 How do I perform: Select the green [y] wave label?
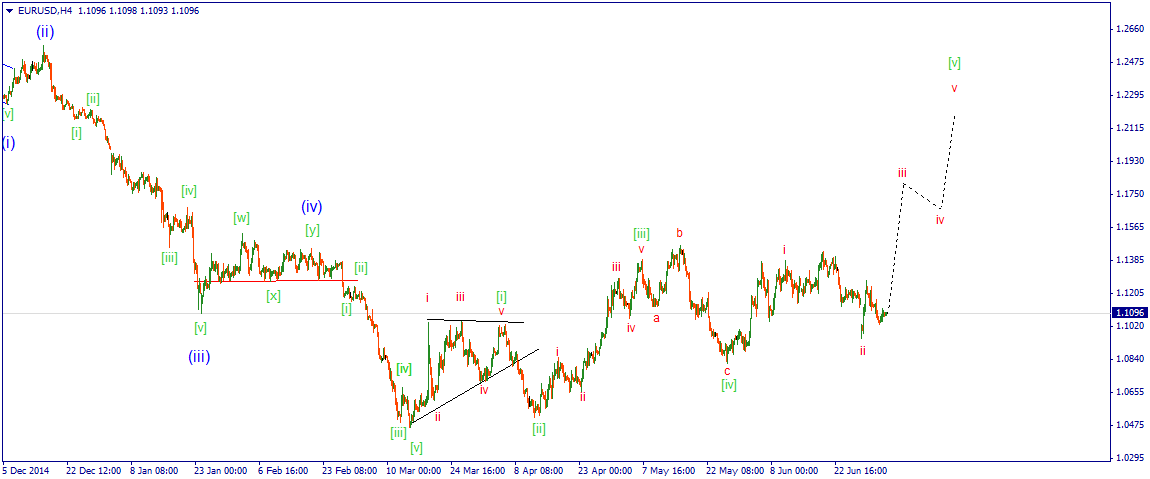coord(312,230)
